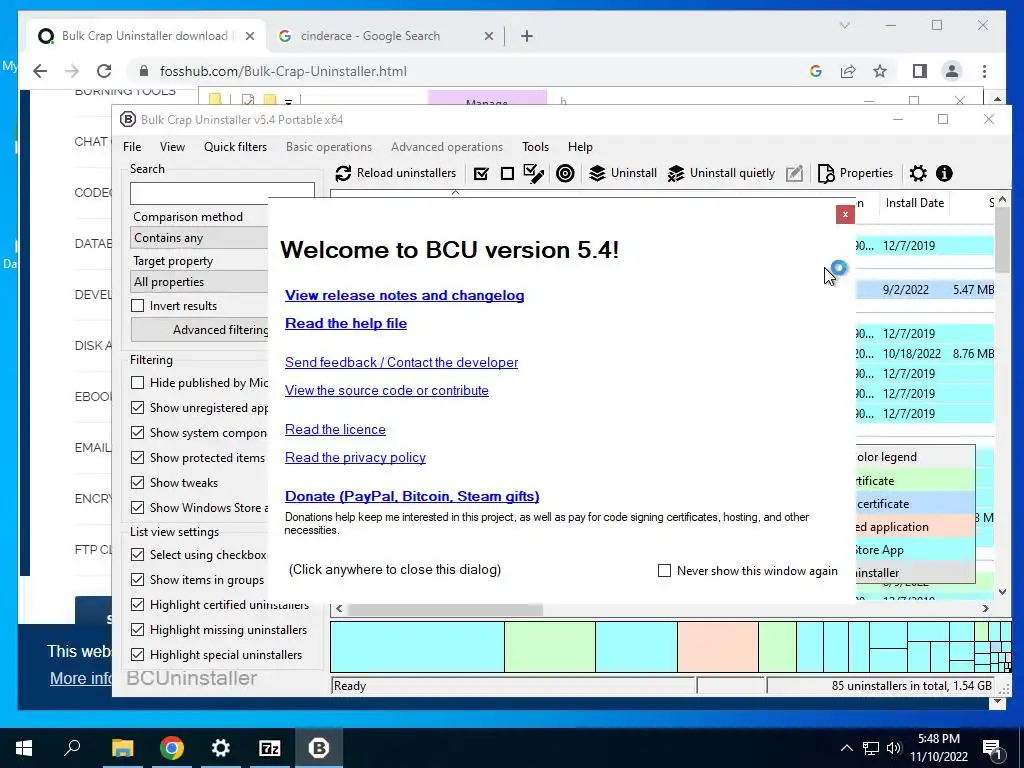The width and height of the screenshot is (1024, 768).
Task: Open the View menu
Action: 172,147
